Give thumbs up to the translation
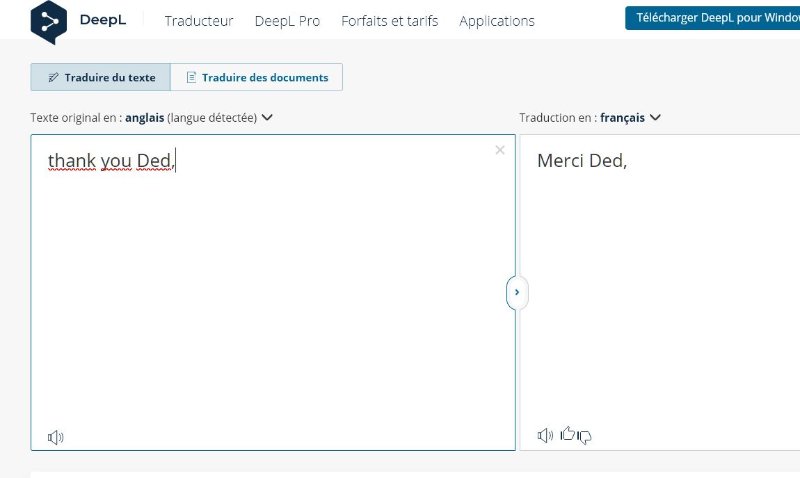The height and width of the screenshot is (478, 800). pos(567,434)
